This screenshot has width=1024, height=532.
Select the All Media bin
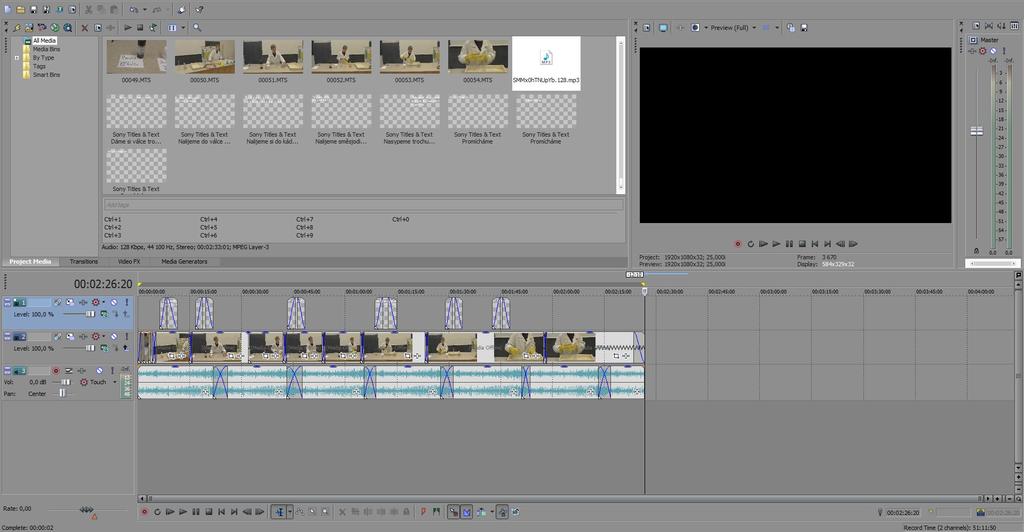[x=44, y=40]
